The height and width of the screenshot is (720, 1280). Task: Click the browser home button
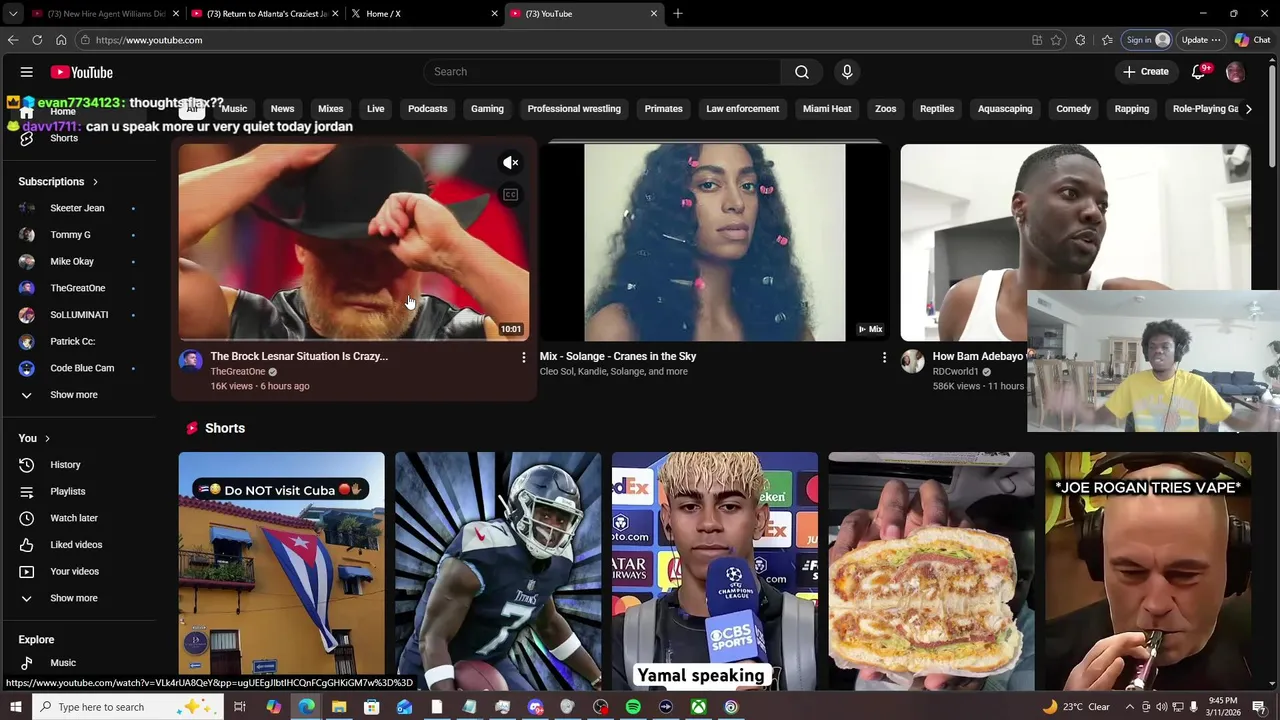(61, 40)
